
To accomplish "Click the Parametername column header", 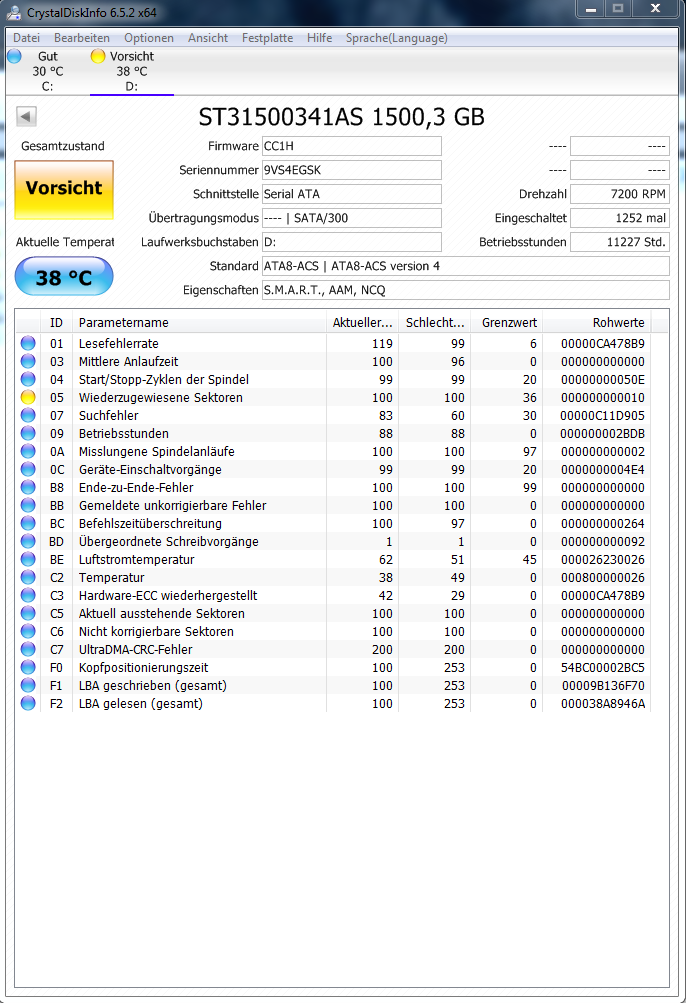I will coord(199,323).
